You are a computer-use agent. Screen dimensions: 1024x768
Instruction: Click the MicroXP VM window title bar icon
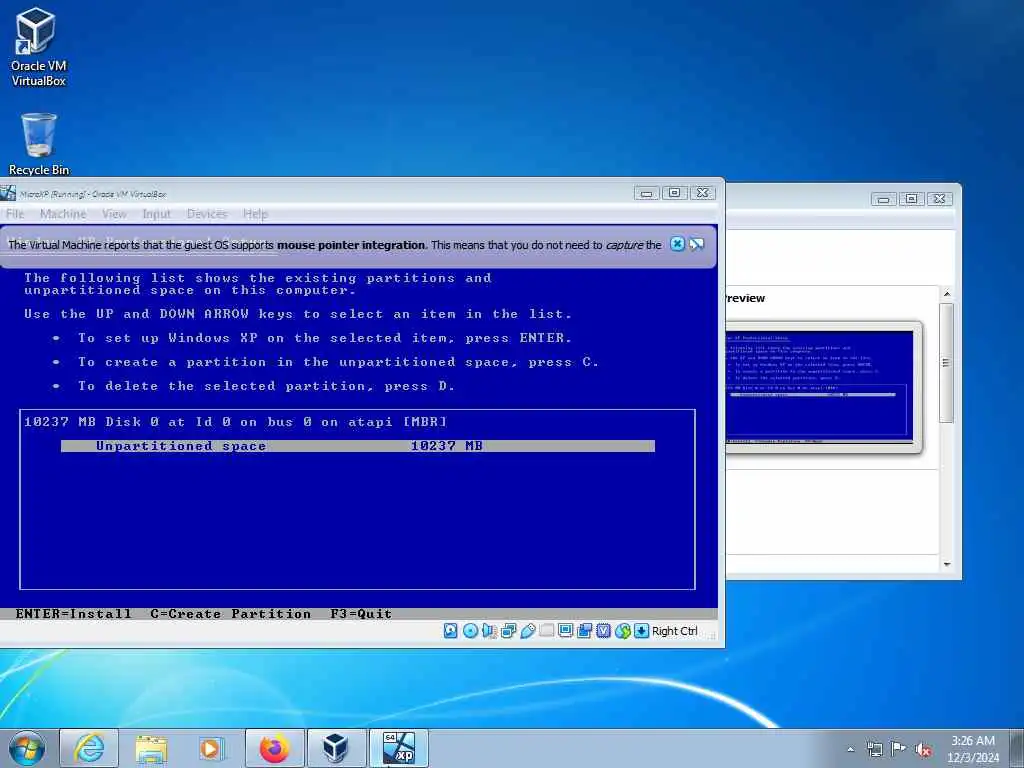(x=8, y=193)
